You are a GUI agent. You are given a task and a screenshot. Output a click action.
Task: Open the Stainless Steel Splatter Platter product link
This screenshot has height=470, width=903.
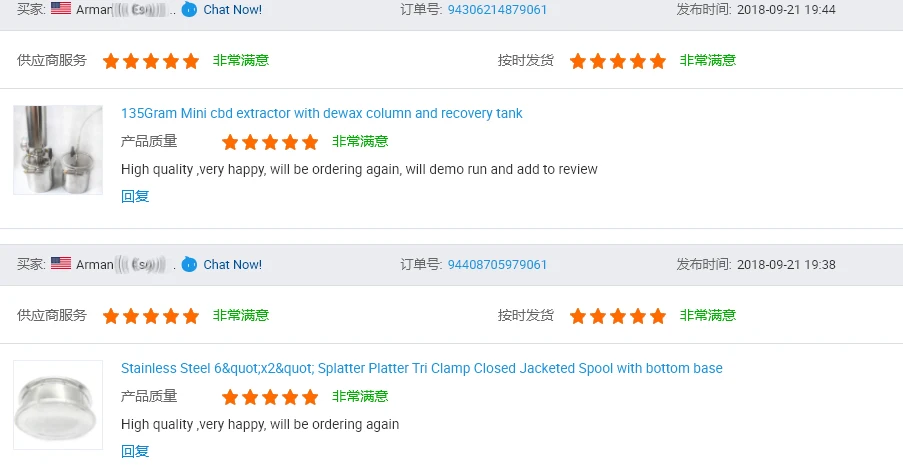click(421, 368)
